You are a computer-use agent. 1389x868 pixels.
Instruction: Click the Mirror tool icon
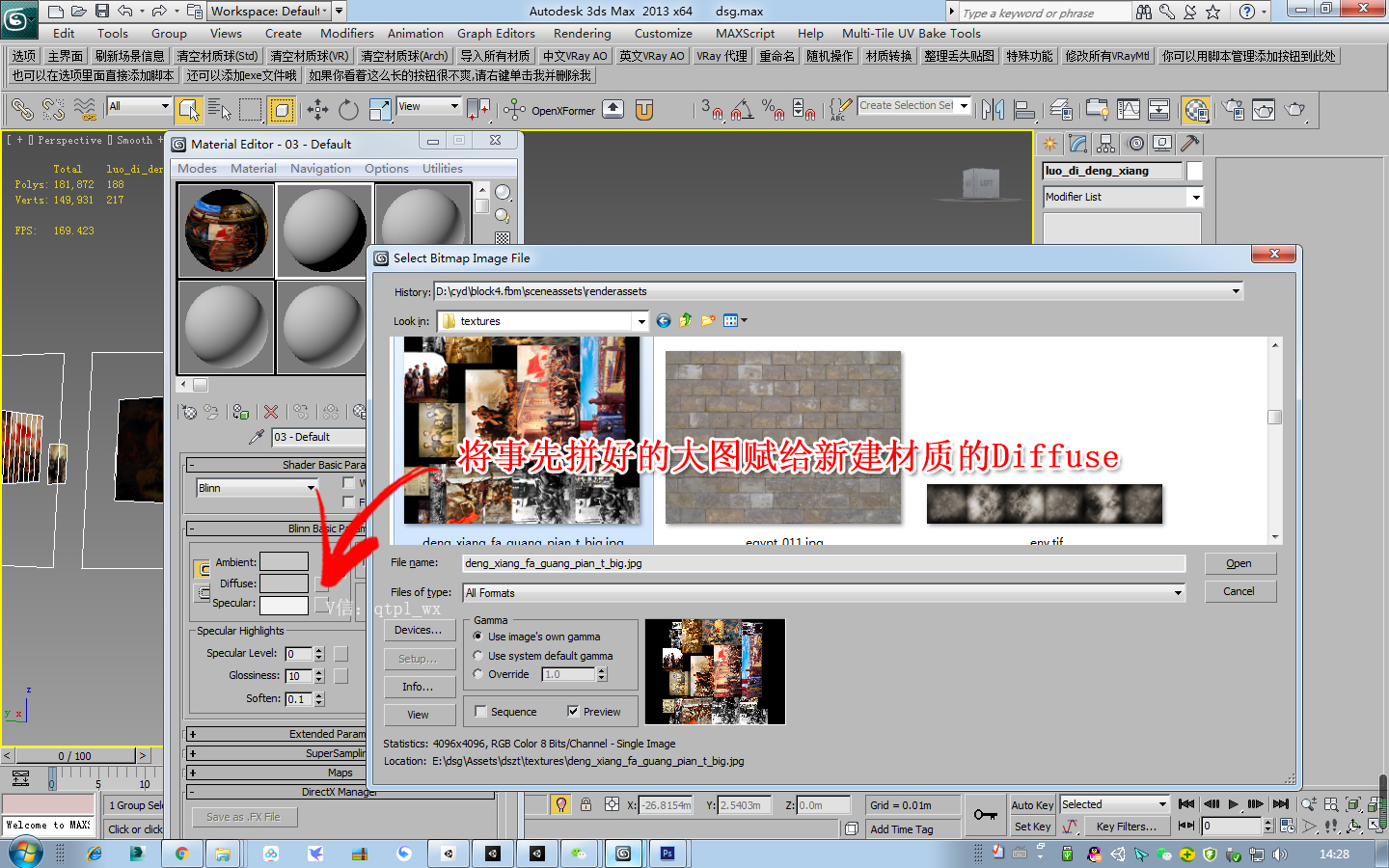[x=994, y=110]
